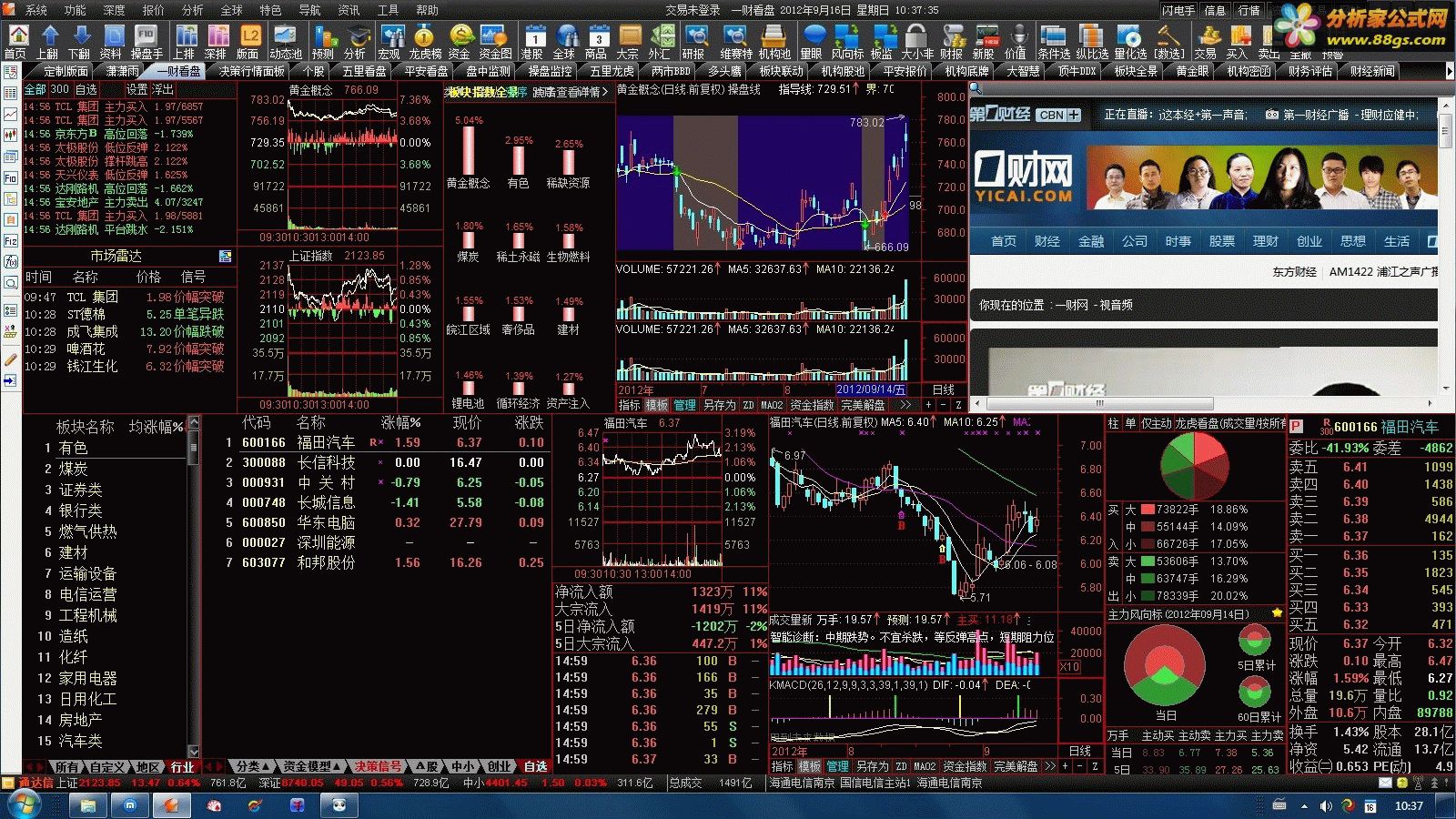
Task: Open the 机构池 icon
Action: point(773,41)
